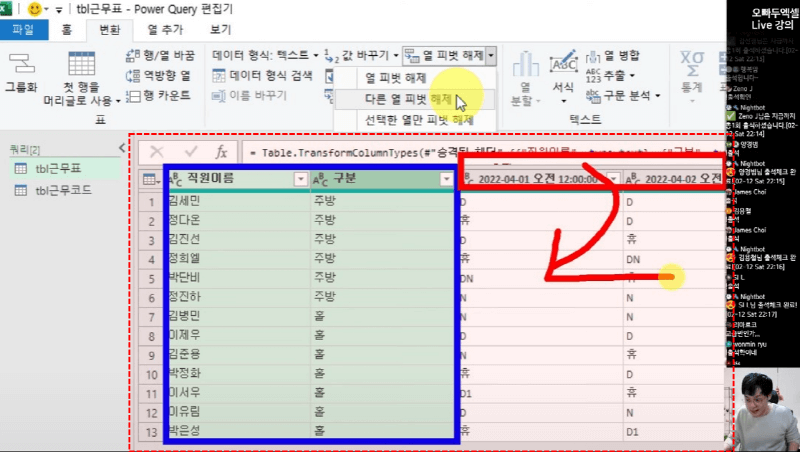Click 행/열 바꿈 transpose button
800x452 pixels.
click(160, 56)
